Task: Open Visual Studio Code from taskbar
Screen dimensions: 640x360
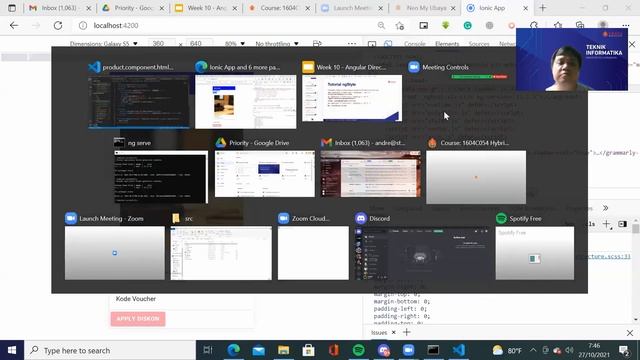Action: [458, 350]
